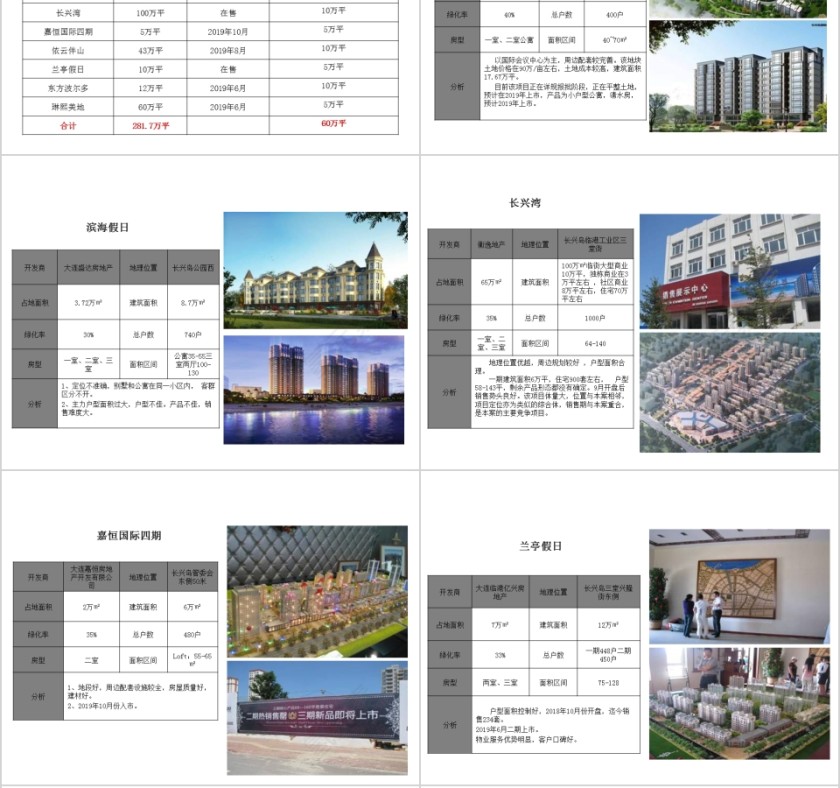Image resolution: width=840 pixels, height=788 pixels.
Task: Select the illuminated sand table model photo
Action: tap(316, 591)
